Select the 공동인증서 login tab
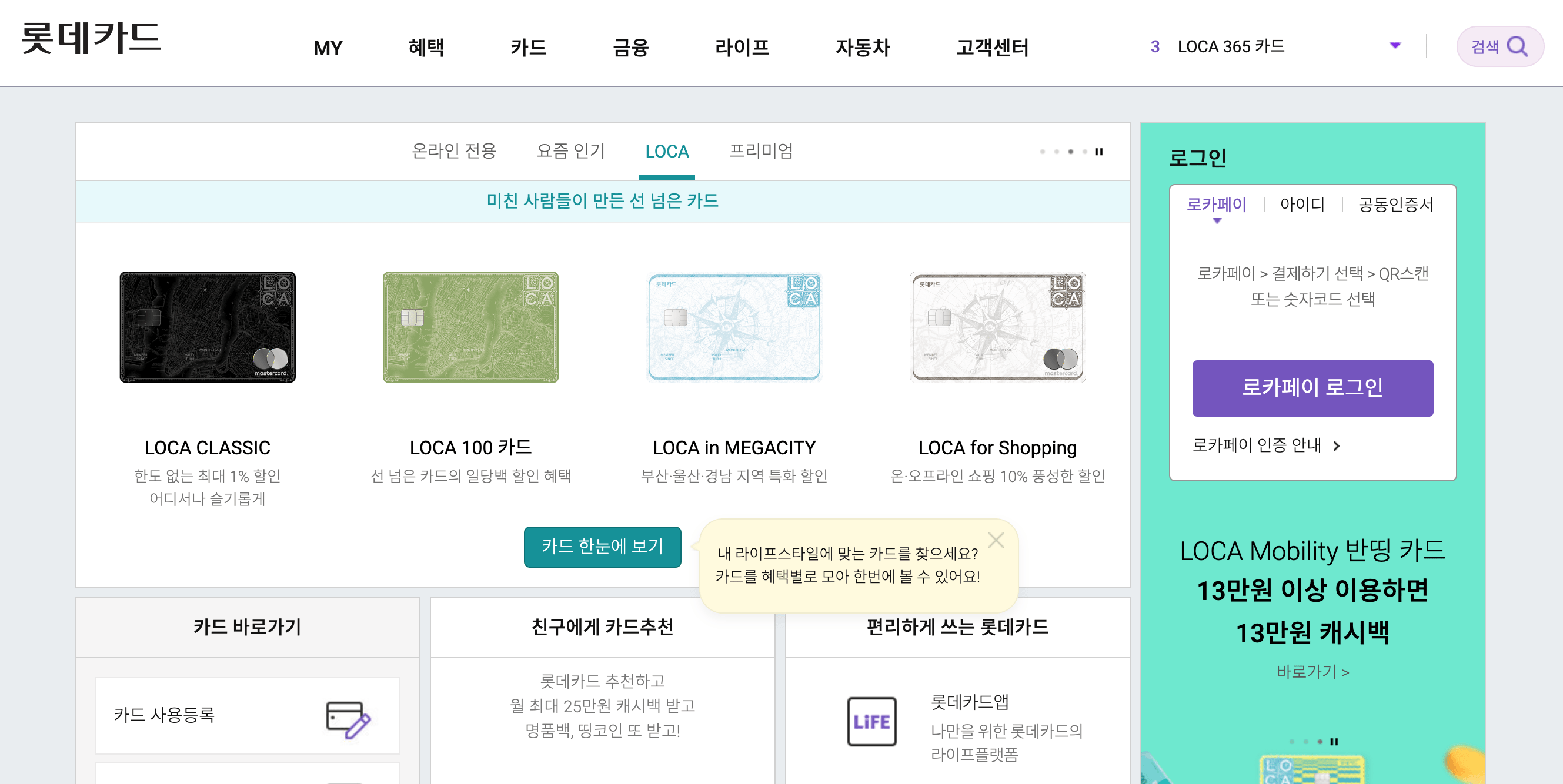The width and height of the screenshot is (1563, 784). (x=1395, y=205)
